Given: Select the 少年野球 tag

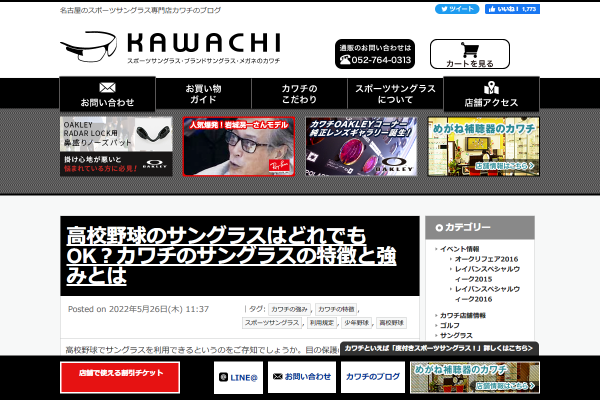Looking at the screenshot, I should pyautogui.click(x=357, y=323).
